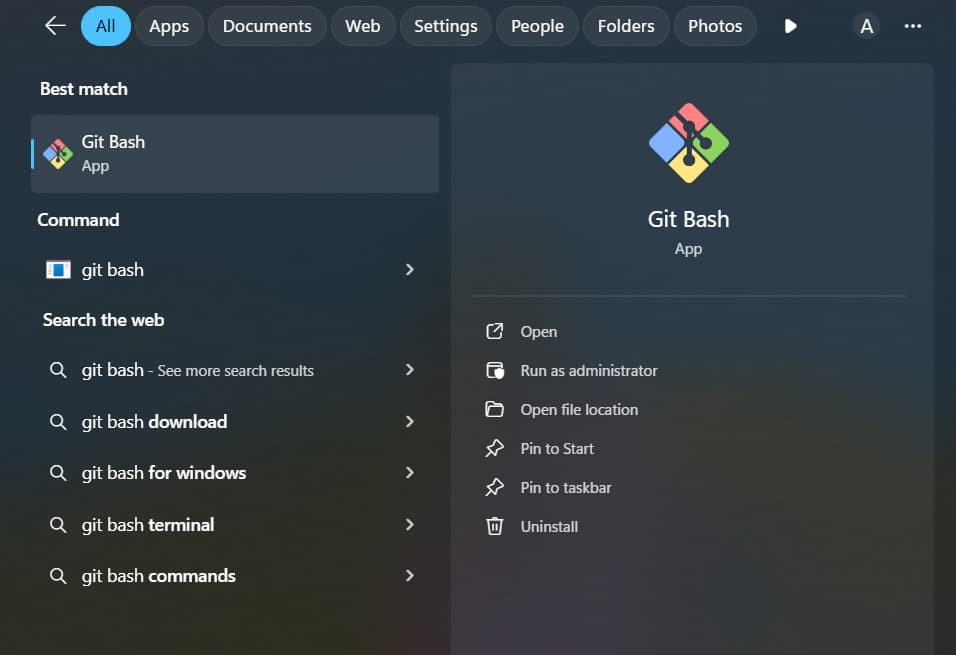This screenshot has height=655, width=956.
Task: Click the Search the web section heading
Action: [x=104, y=320]
